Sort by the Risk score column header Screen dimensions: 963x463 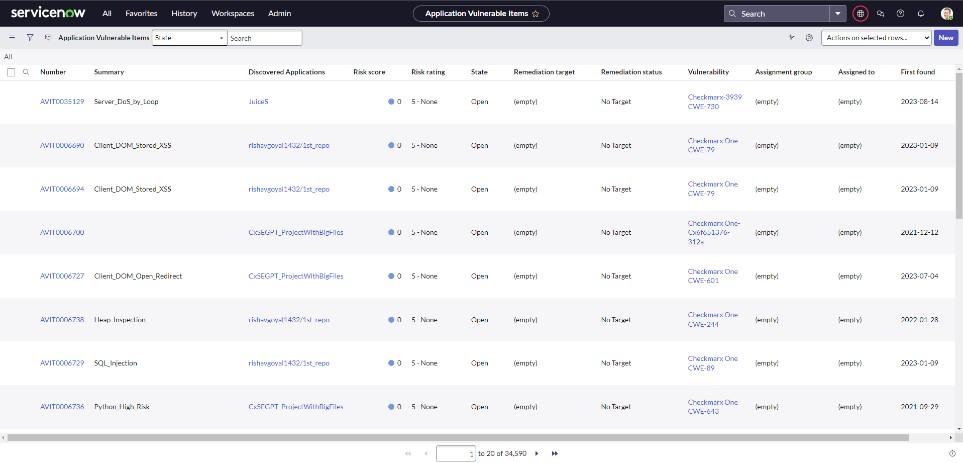pyautogui.click(x=369, y=72)
